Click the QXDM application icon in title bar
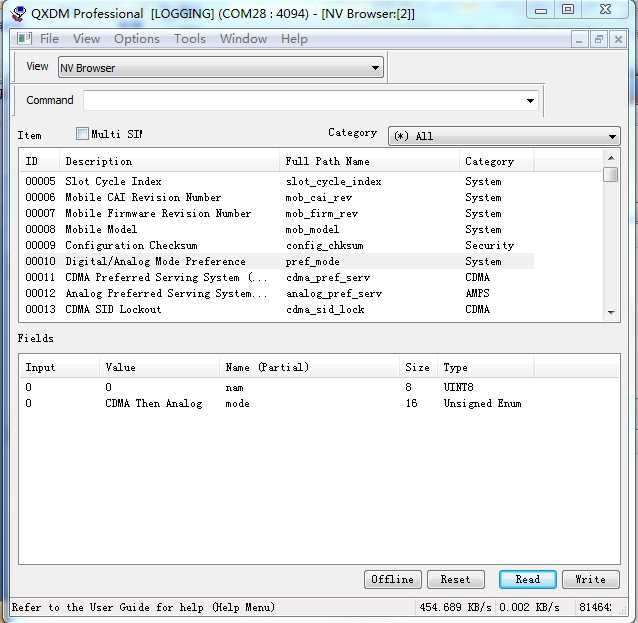Viewport: 638px width, 623px height. pos(18,14)
